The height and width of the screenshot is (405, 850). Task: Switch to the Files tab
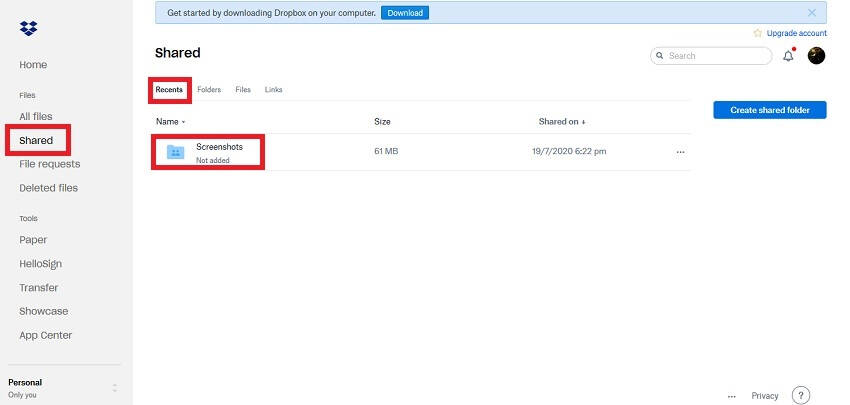pyautogui.click(x=243, y=89)
